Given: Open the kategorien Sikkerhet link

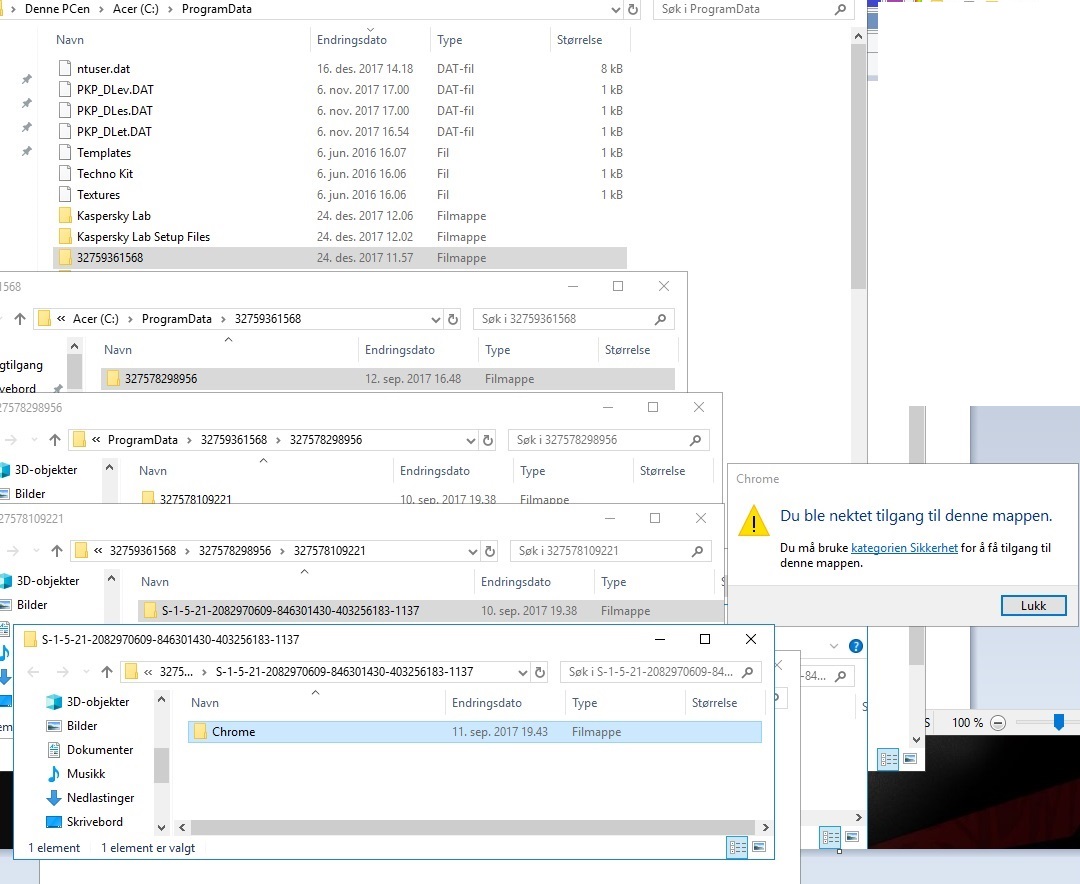Looking at the screenshot, I should point(904,548).
